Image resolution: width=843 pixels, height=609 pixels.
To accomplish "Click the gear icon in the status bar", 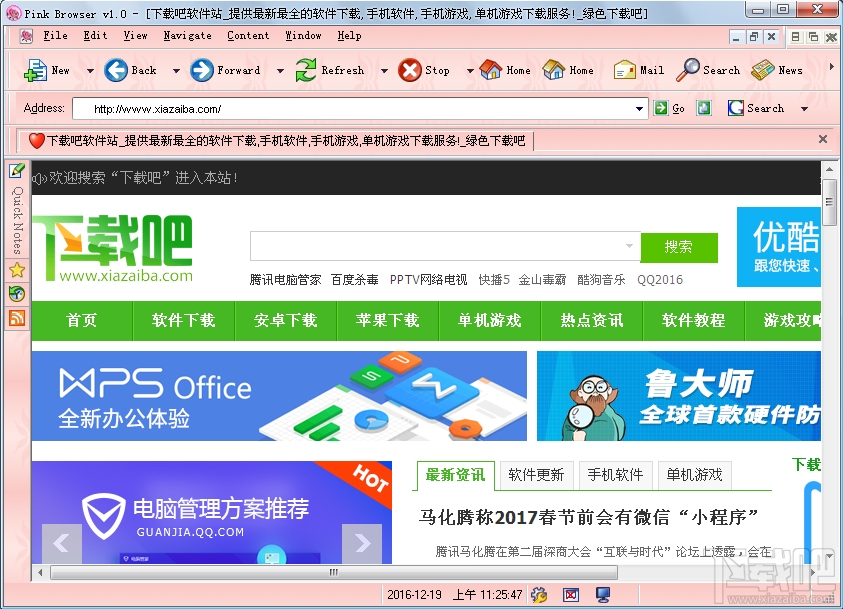I will [539, 594].
